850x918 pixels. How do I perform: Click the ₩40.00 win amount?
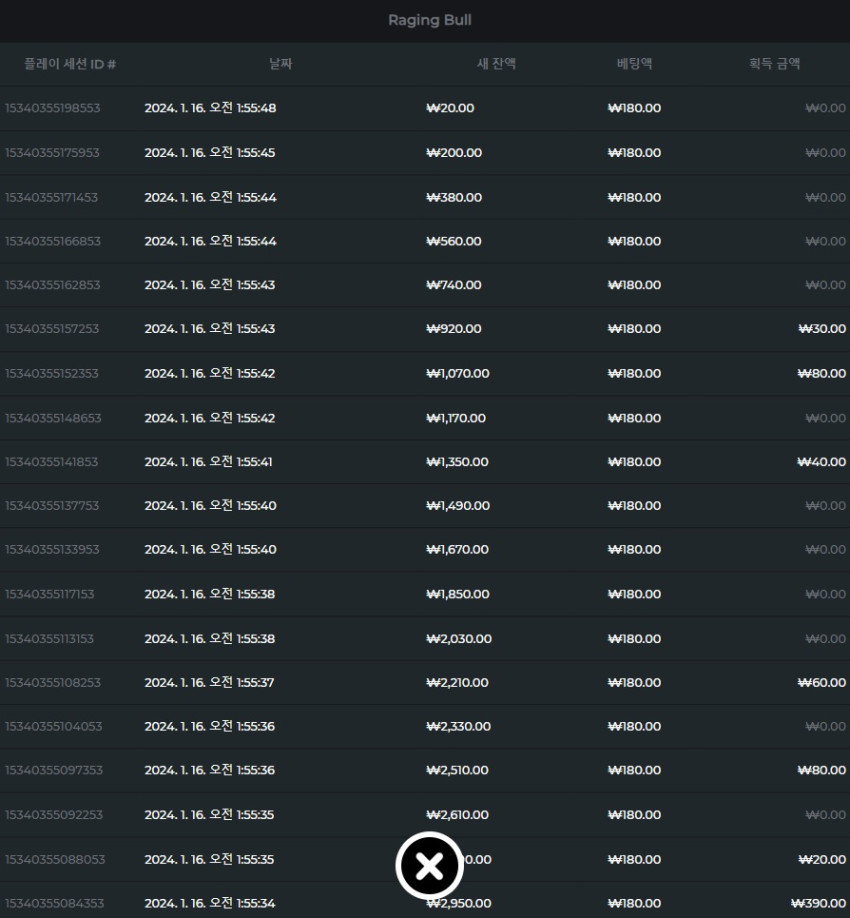click(x=821, y=462)
